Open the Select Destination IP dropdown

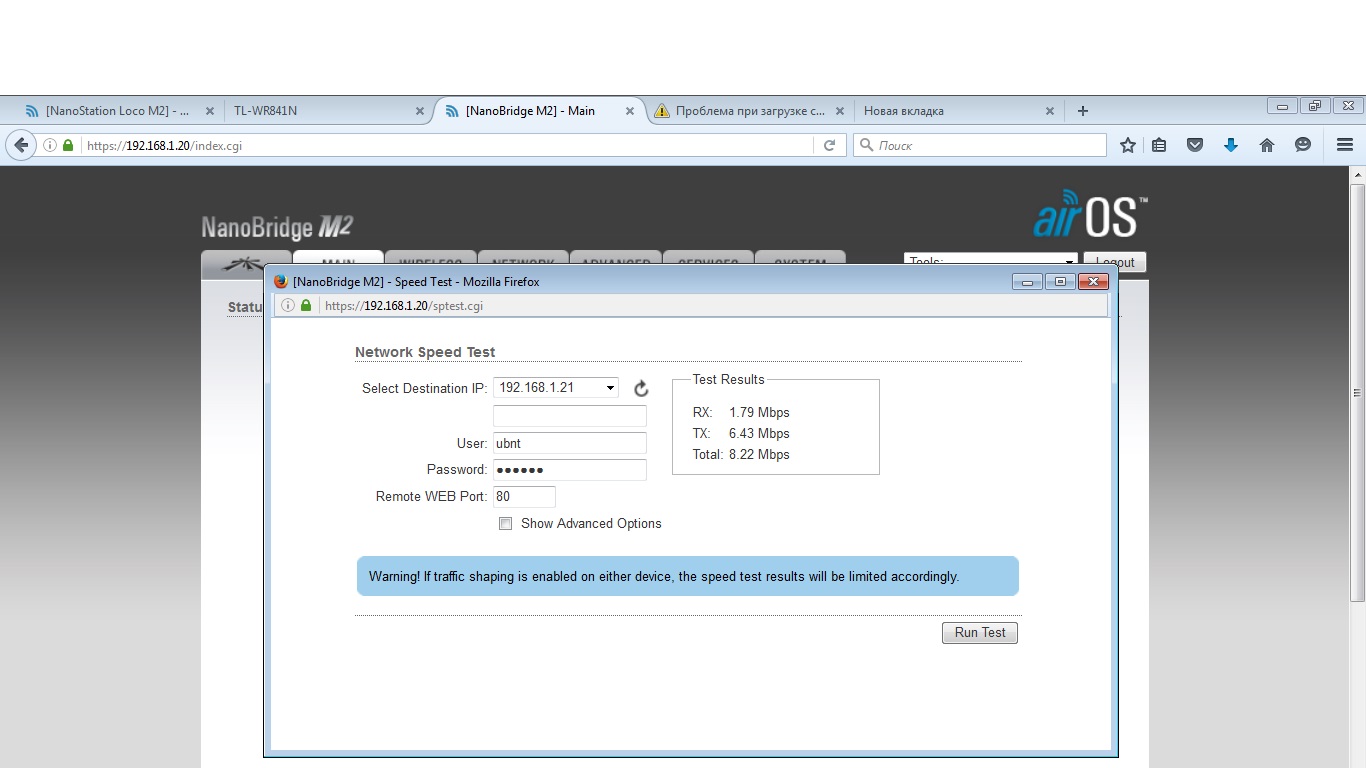point(556,387)
